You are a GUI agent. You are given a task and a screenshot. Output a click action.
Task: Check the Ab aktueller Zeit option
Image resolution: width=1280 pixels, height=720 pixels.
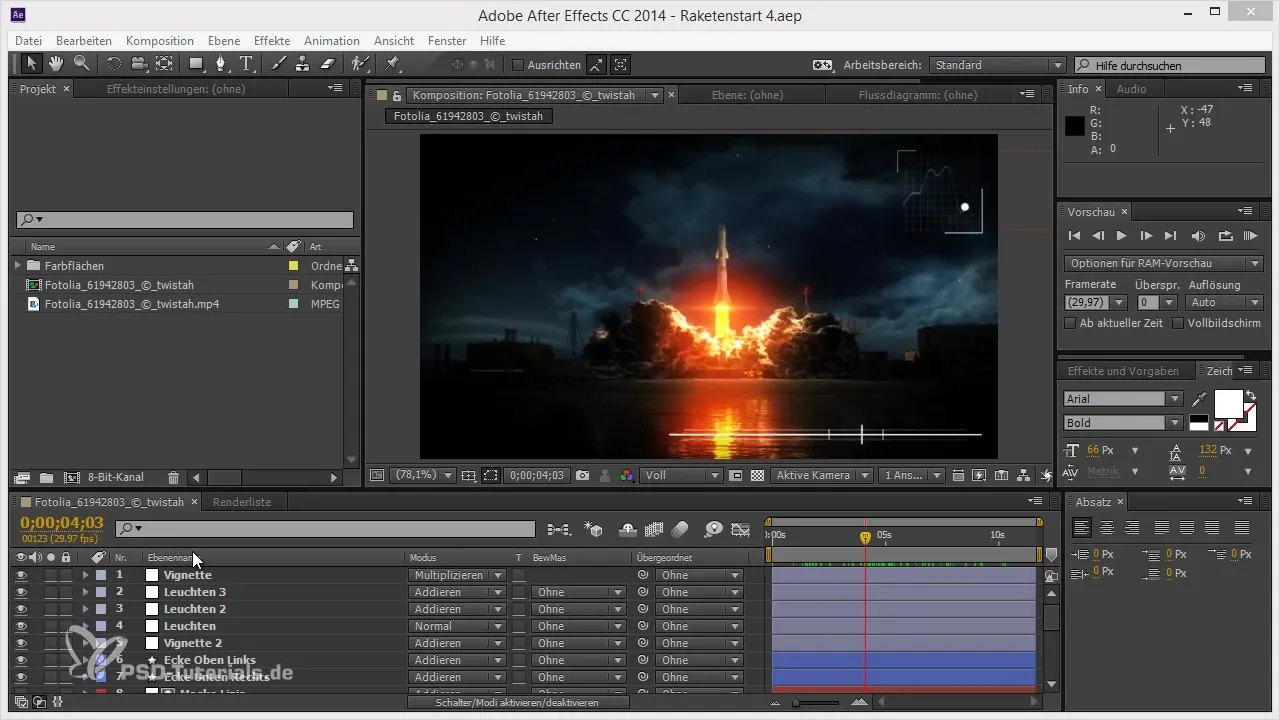1070,323
